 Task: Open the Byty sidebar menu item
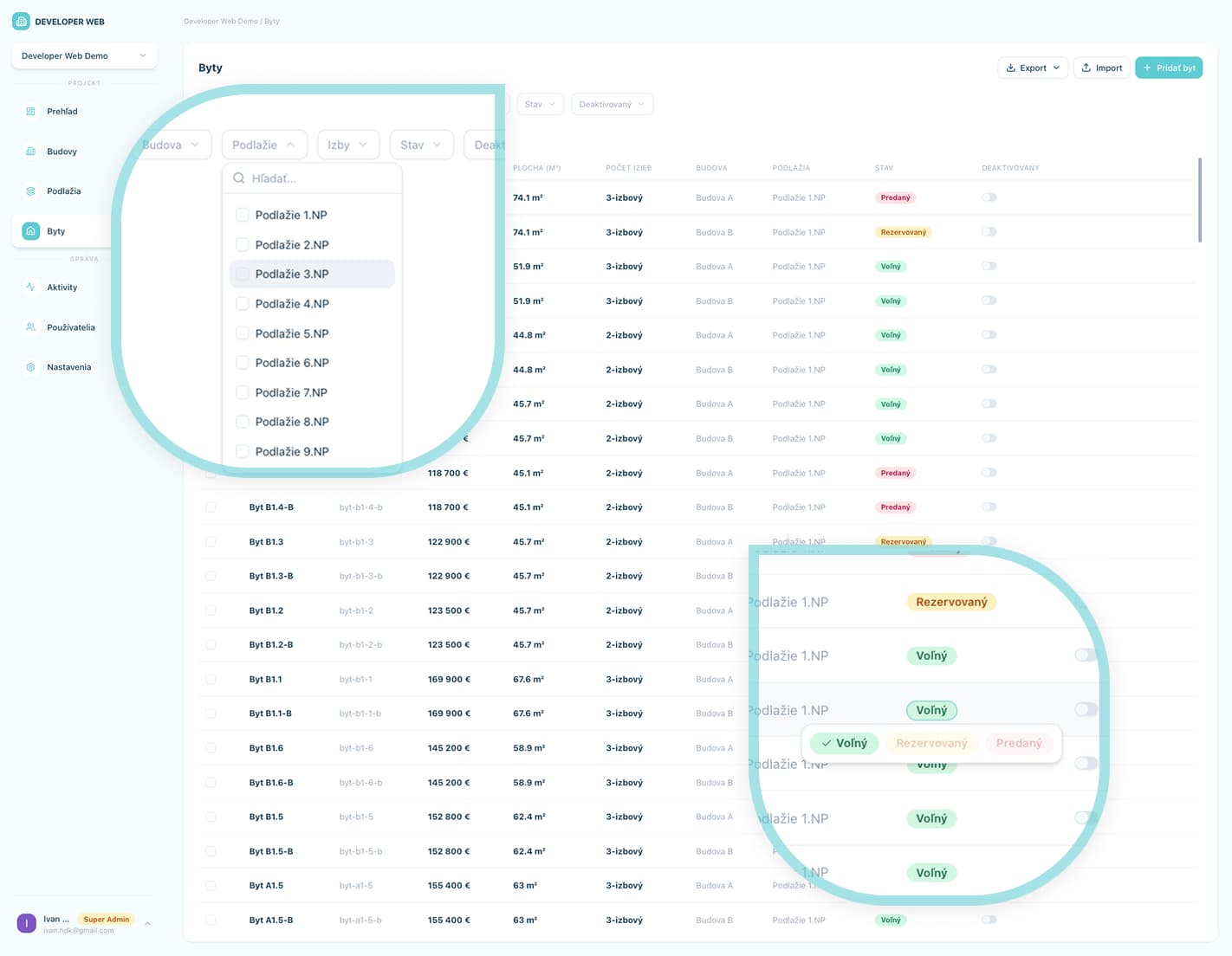pyautogui.click(x=56, y=231)
